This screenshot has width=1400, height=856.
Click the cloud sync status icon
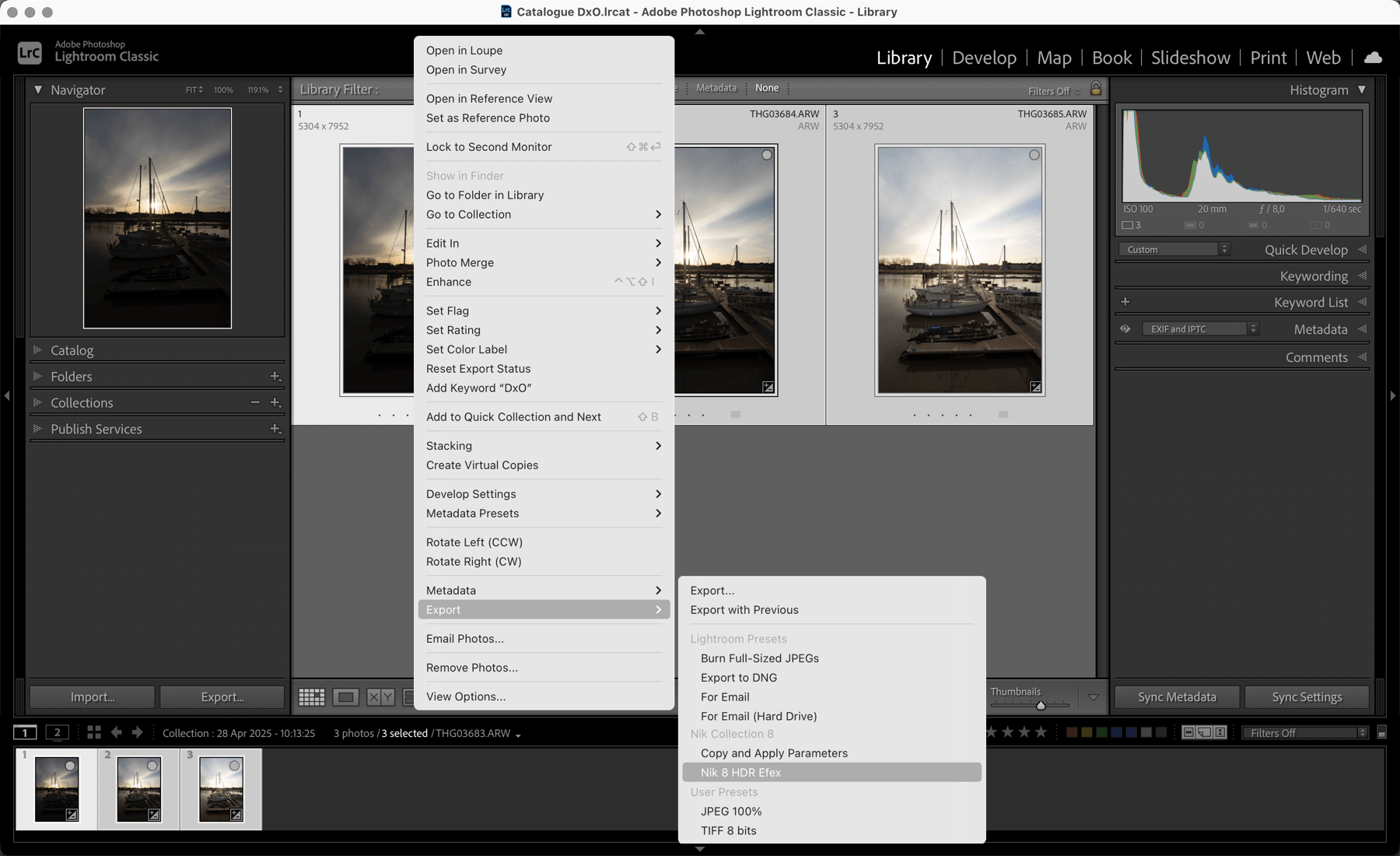(1374, 58)
